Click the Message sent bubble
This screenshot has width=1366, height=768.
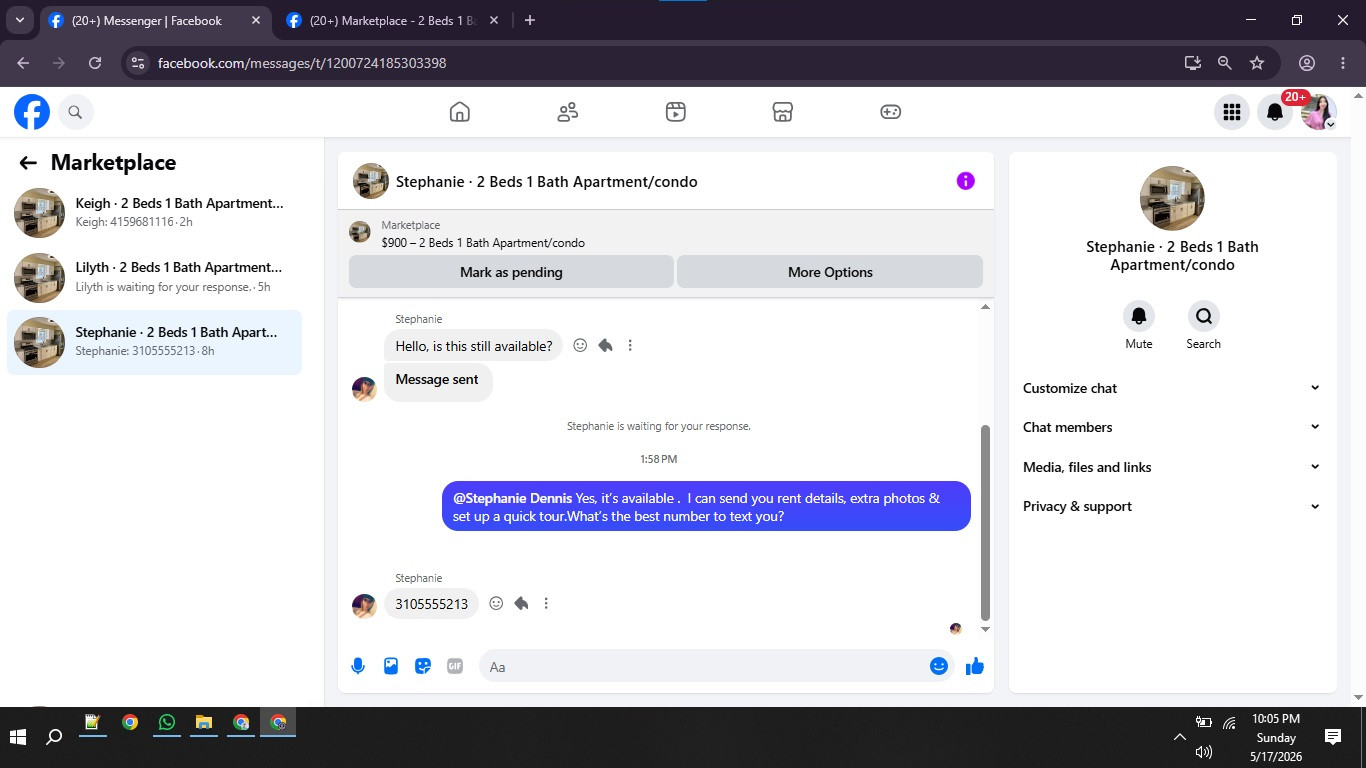tap(437, 381)
